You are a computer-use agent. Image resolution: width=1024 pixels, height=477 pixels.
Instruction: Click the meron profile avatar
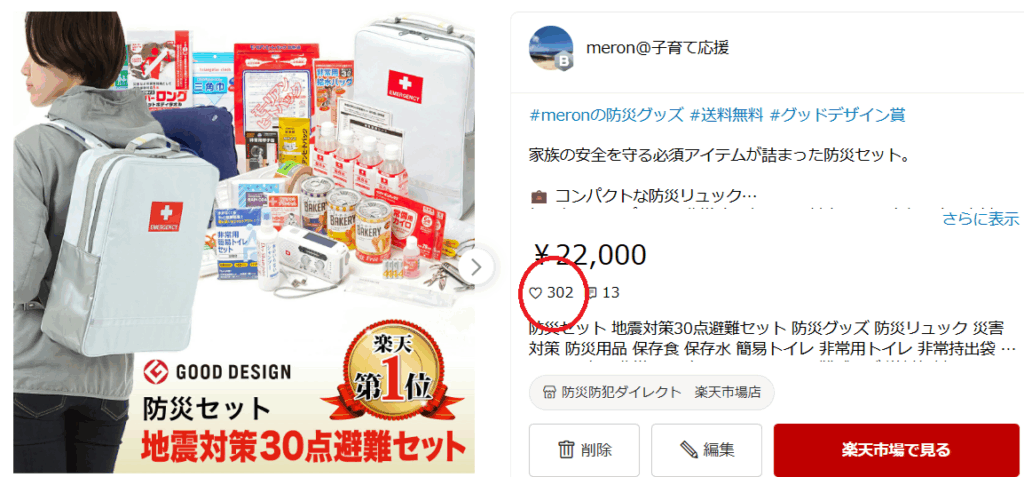coord(551,48)
